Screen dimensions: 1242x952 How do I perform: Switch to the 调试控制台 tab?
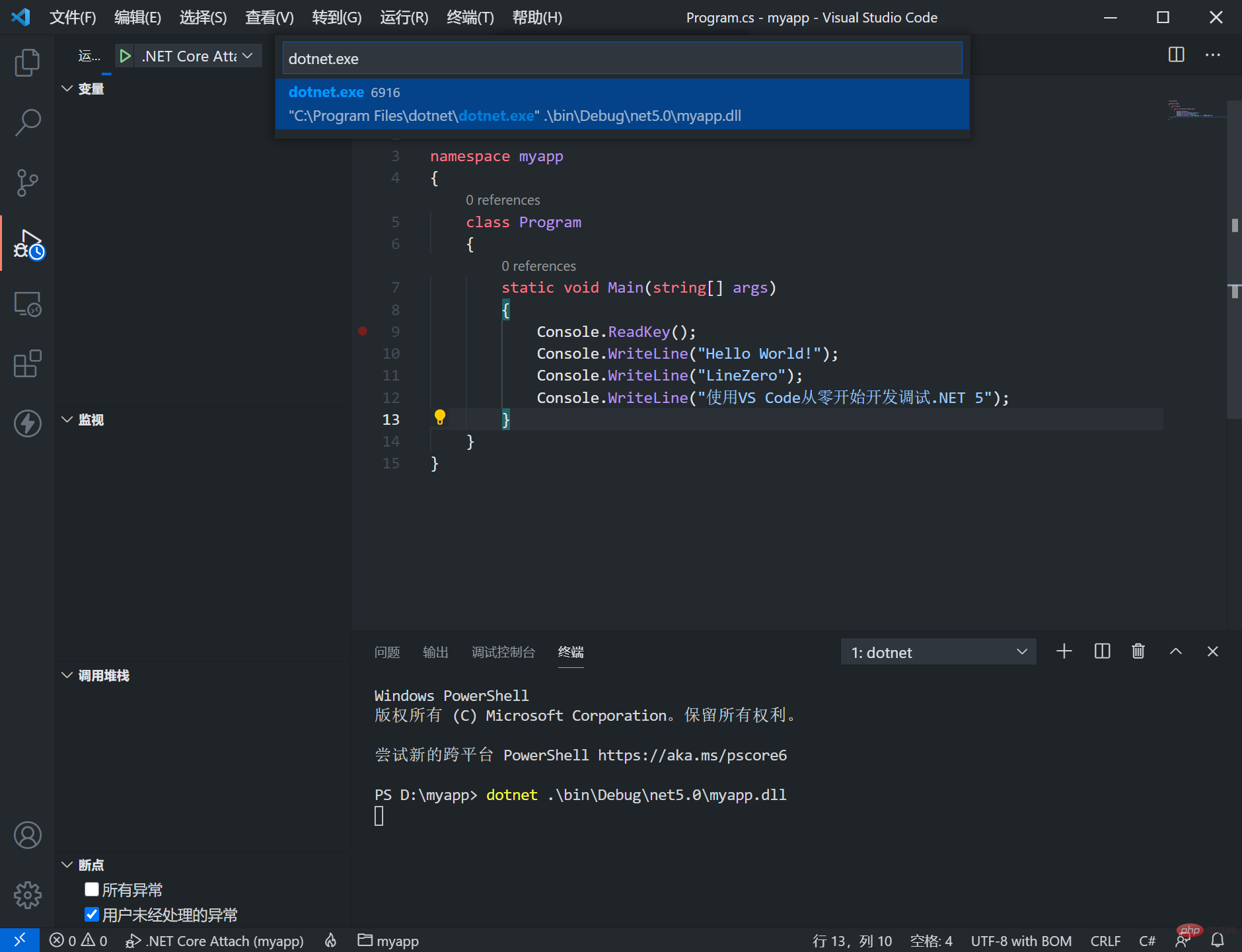click(x=503, y=652)
